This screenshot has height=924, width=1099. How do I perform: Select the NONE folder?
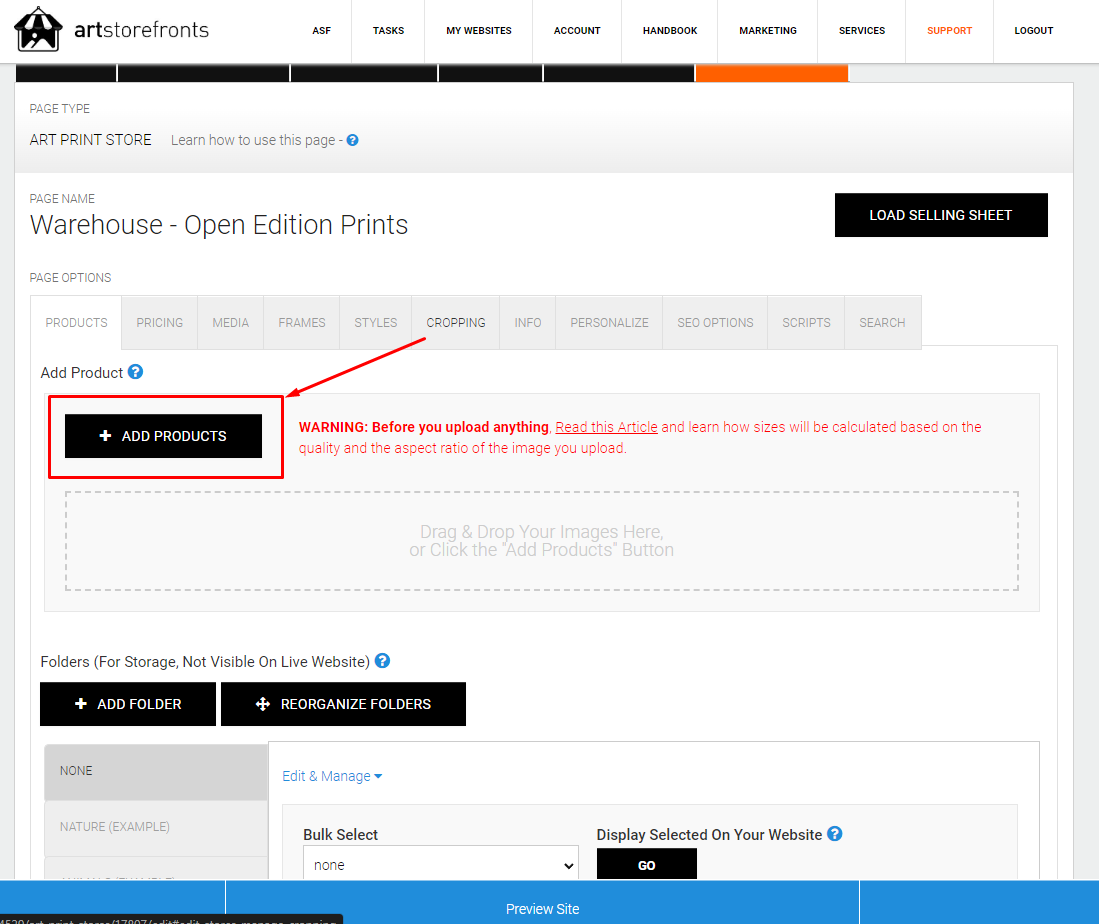156,771
